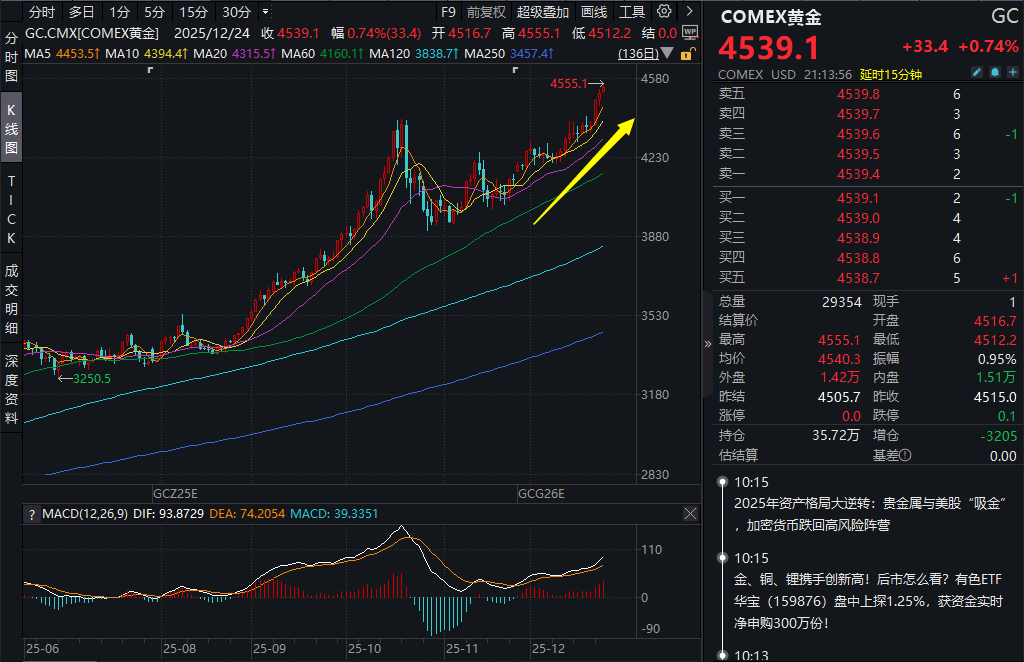Collapse the right quote panel with chevron
This screenshot has height=662, width=1024.
click(x=708, y=342)
